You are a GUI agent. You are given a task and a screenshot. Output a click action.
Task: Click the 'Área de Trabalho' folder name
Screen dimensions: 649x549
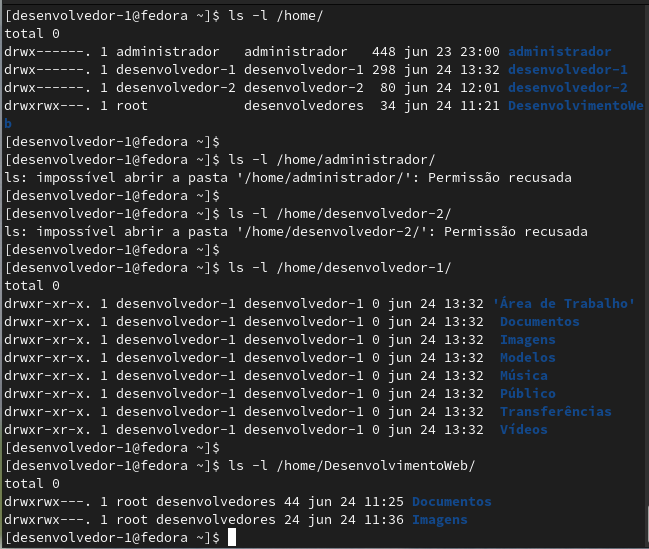[563, 303]
